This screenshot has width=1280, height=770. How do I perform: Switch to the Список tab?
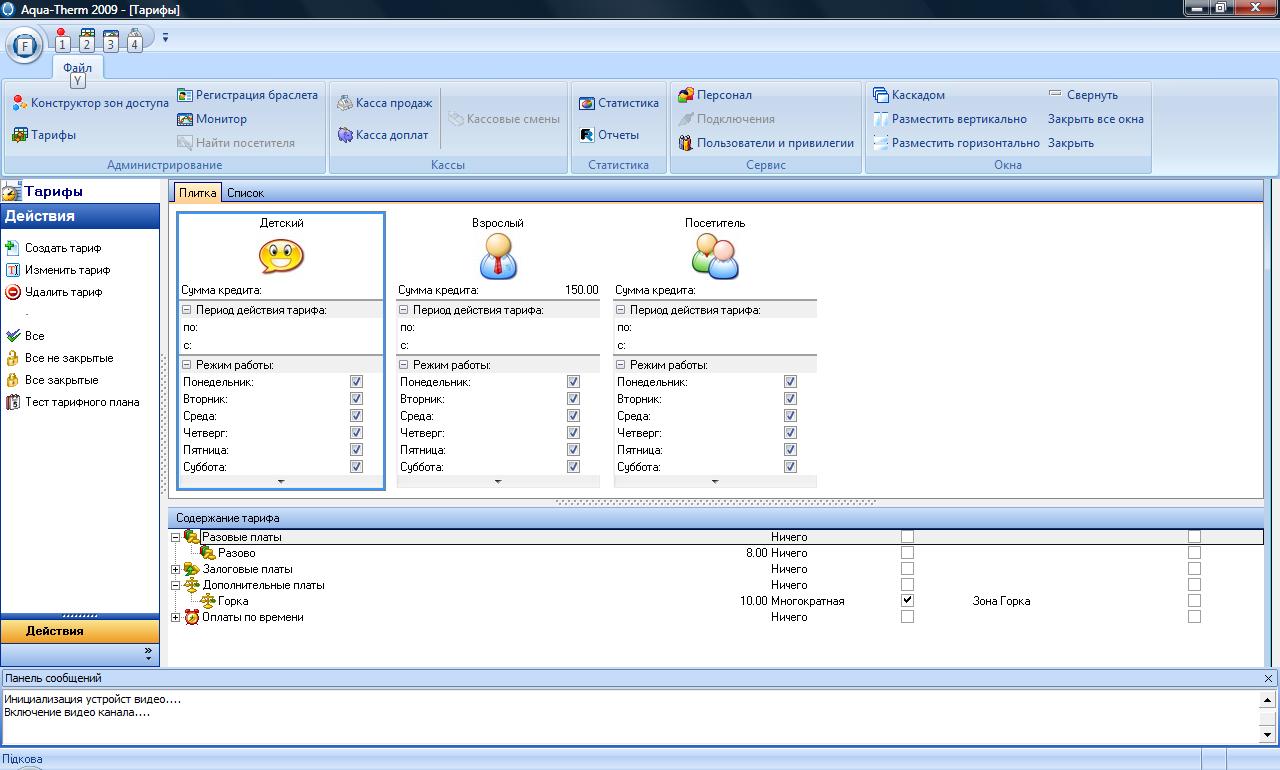[245, 193]
